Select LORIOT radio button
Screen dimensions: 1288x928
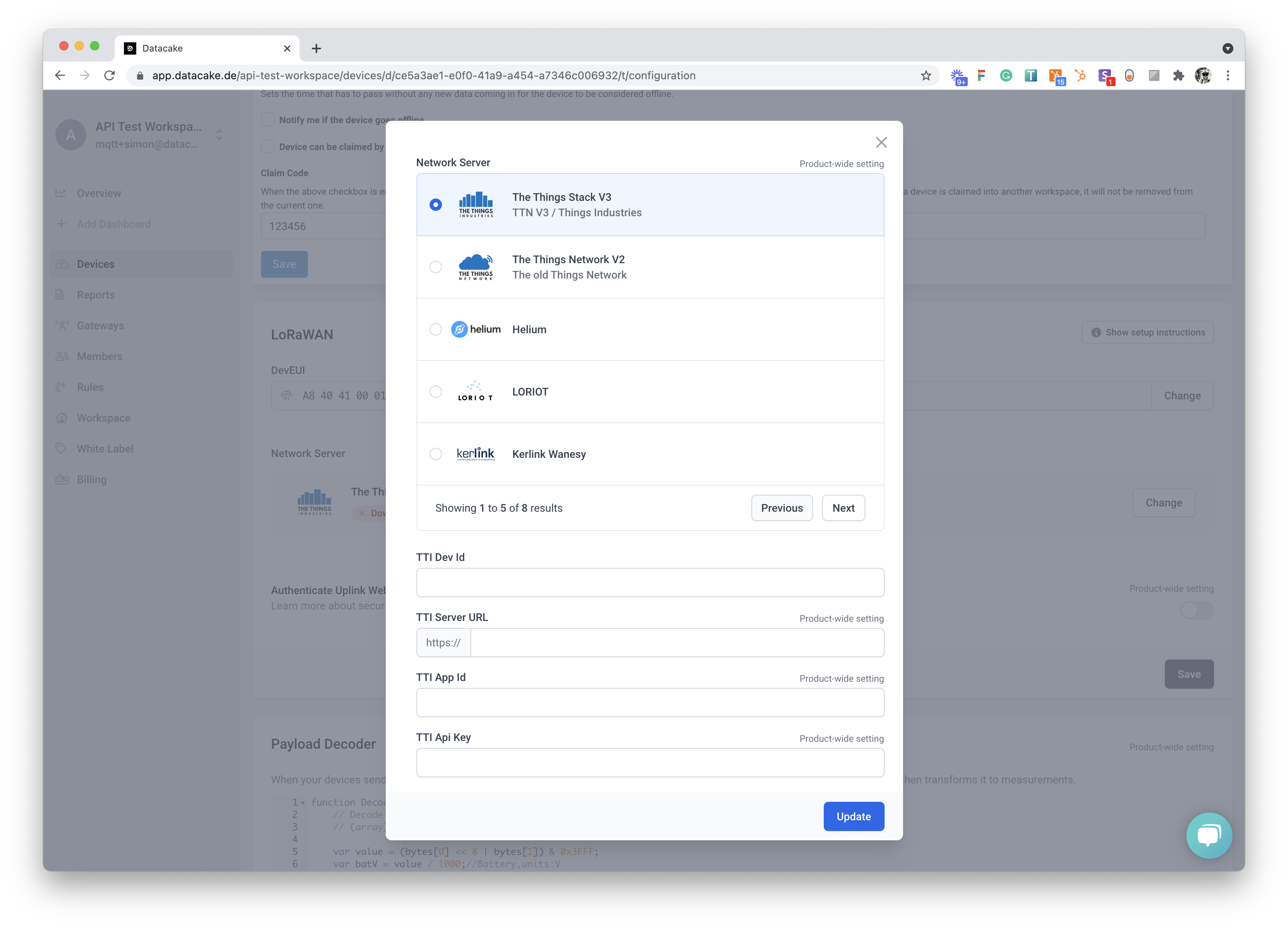[436, 392]
